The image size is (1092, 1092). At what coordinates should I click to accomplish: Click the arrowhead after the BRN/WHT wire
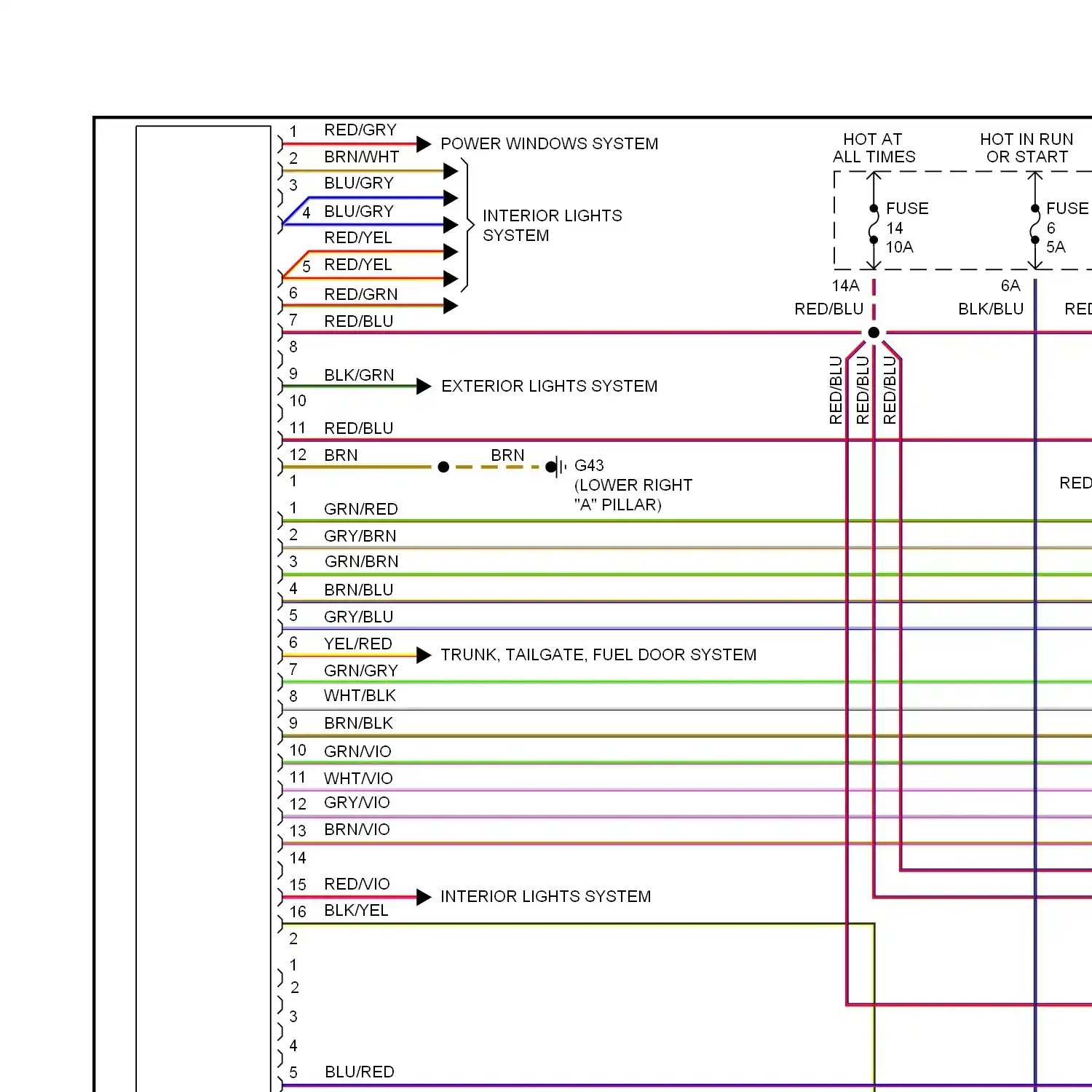[451, 171]
